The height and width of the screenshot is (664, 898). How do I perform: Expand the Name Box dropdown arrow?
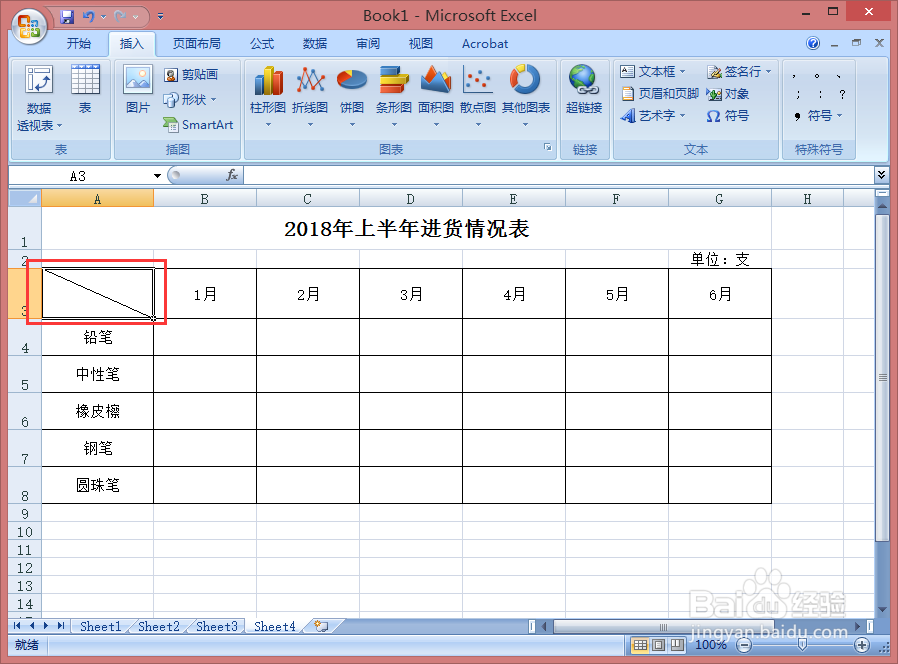click(x=157, y=176)
